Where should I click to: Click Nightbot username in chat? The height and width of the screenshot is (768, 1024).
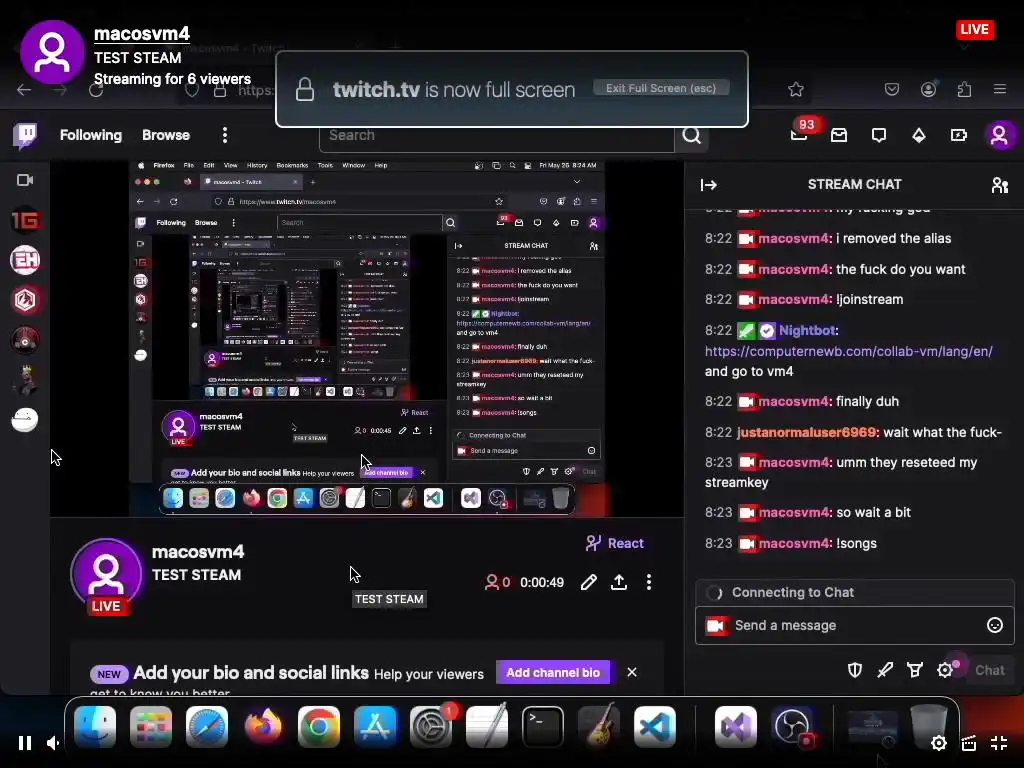point(808,330)
